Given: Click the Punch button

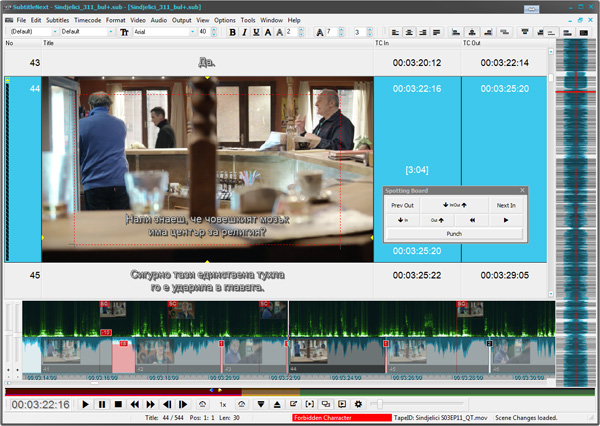Looking at the screenshot, I should click(x=454, y=234).
